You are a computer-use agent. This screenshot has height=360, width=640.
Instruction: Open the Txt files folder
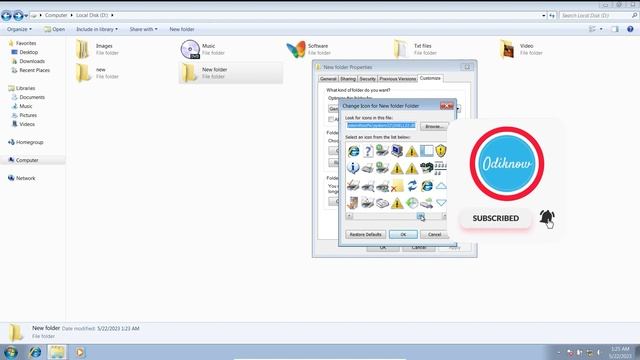pos(401,49)
